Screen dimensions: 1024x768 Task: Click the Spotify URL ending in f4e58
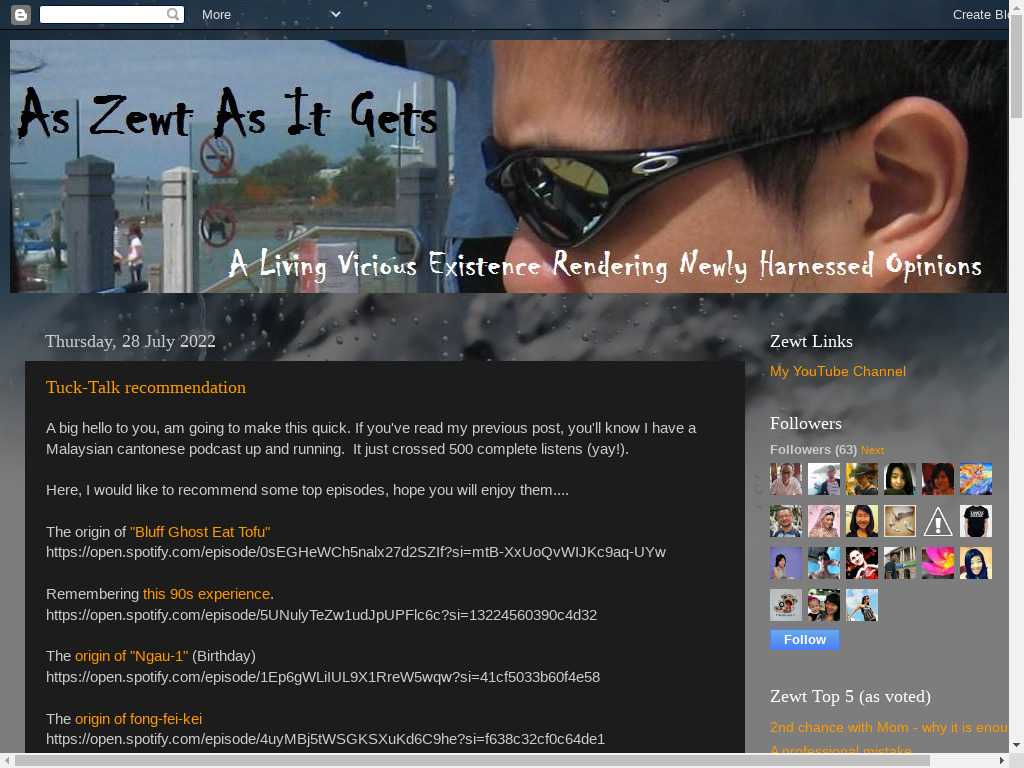point(323,677)
